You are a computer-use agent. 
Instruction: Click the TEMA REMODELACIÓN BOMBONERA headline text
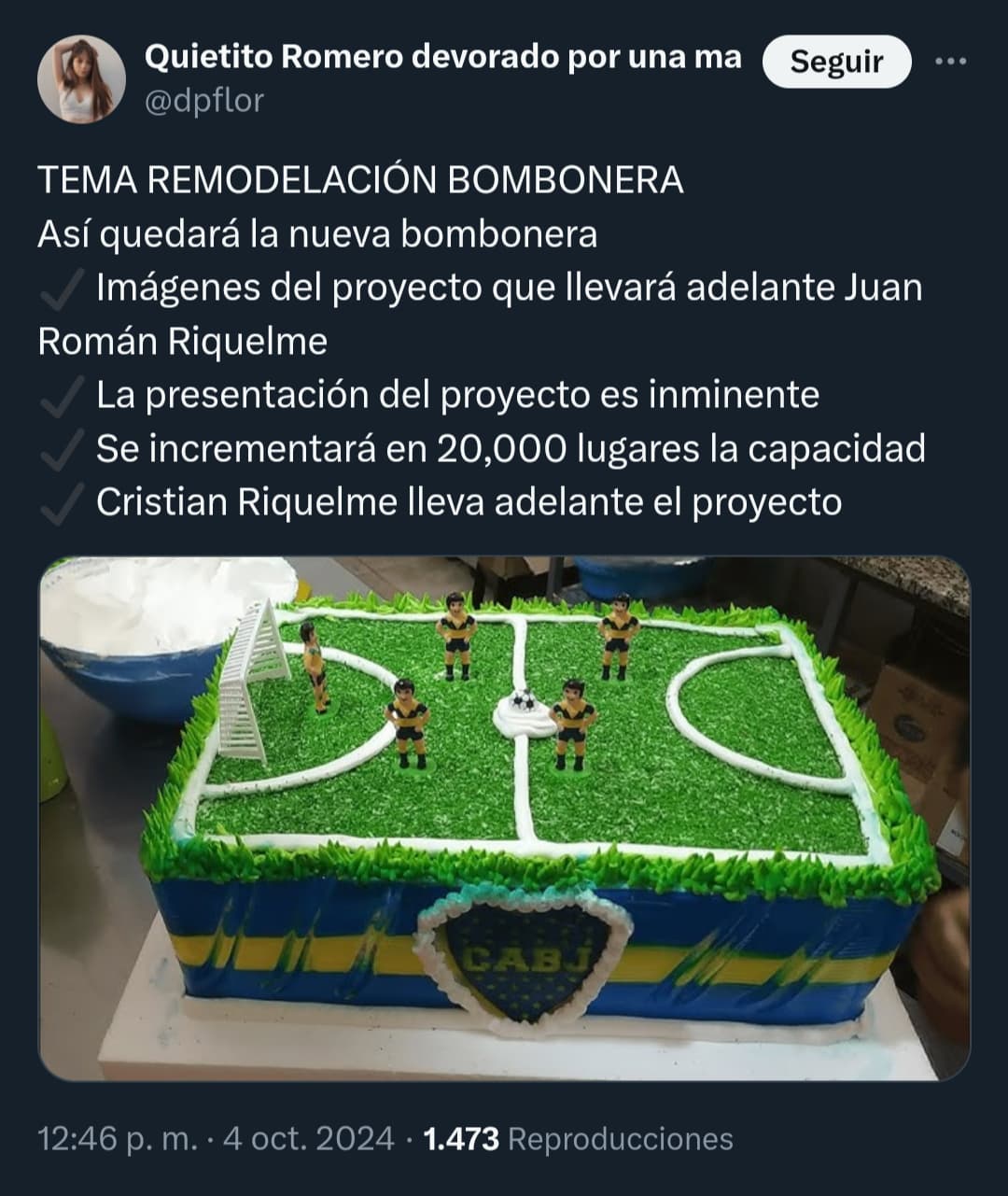point(360,179)
